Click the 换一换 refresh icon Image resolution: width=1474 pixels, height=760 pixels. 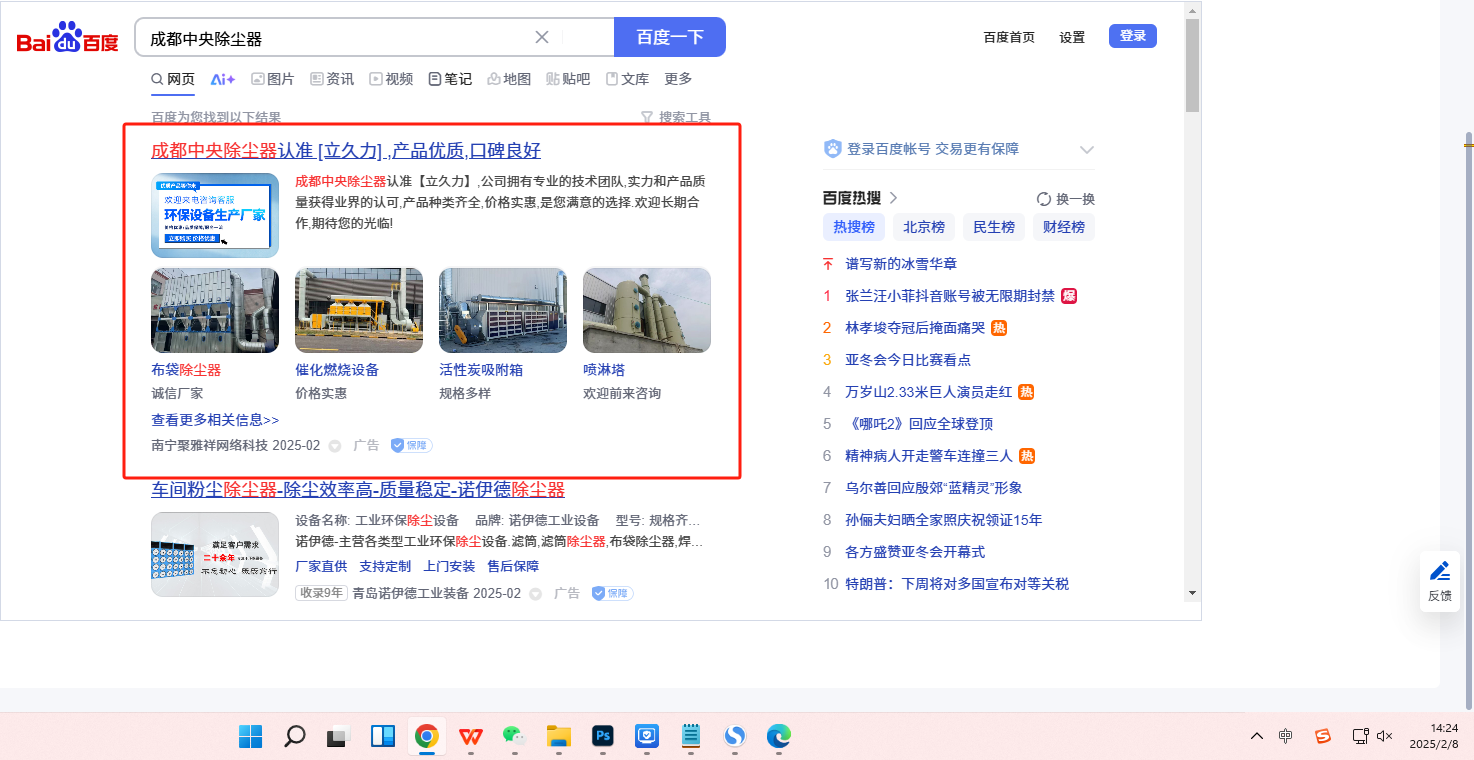point(1044,199)
